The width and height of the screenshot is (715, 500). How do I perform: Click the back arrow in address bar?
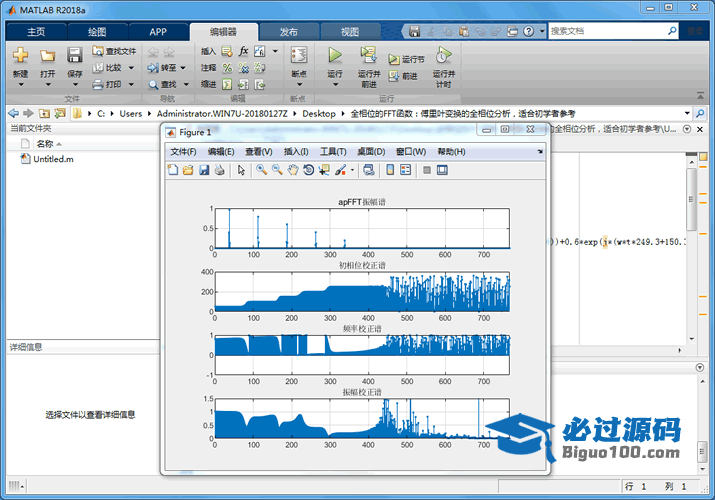[14, 113]
